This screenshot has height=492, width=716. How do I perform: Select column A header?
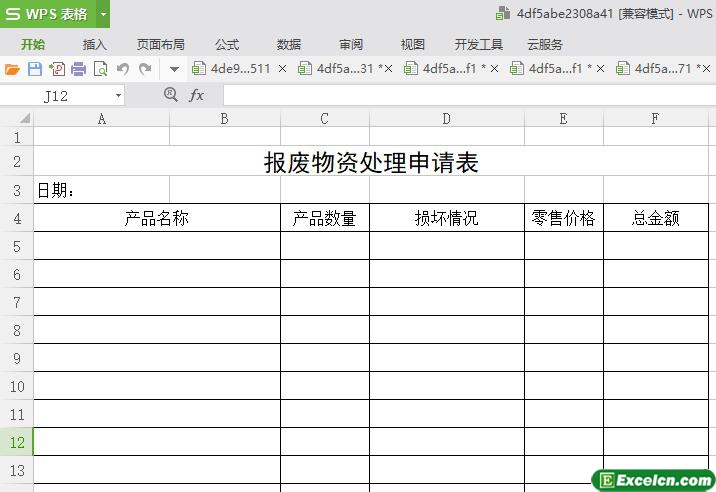pos(101,119)
